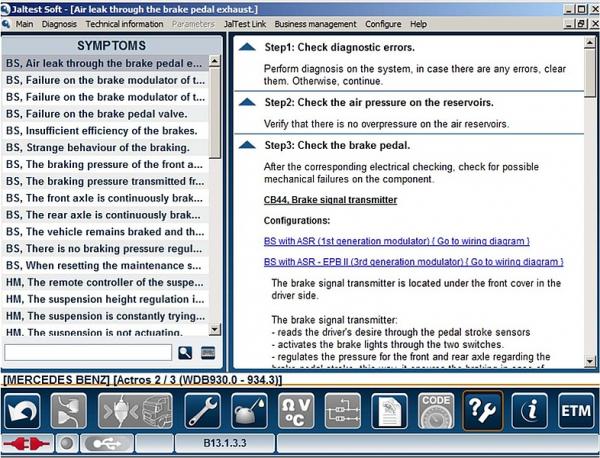Click the Jaltest logo icon in menu bar
The height and width of the screenshot is (458, 600).
(x=6, y=24)
